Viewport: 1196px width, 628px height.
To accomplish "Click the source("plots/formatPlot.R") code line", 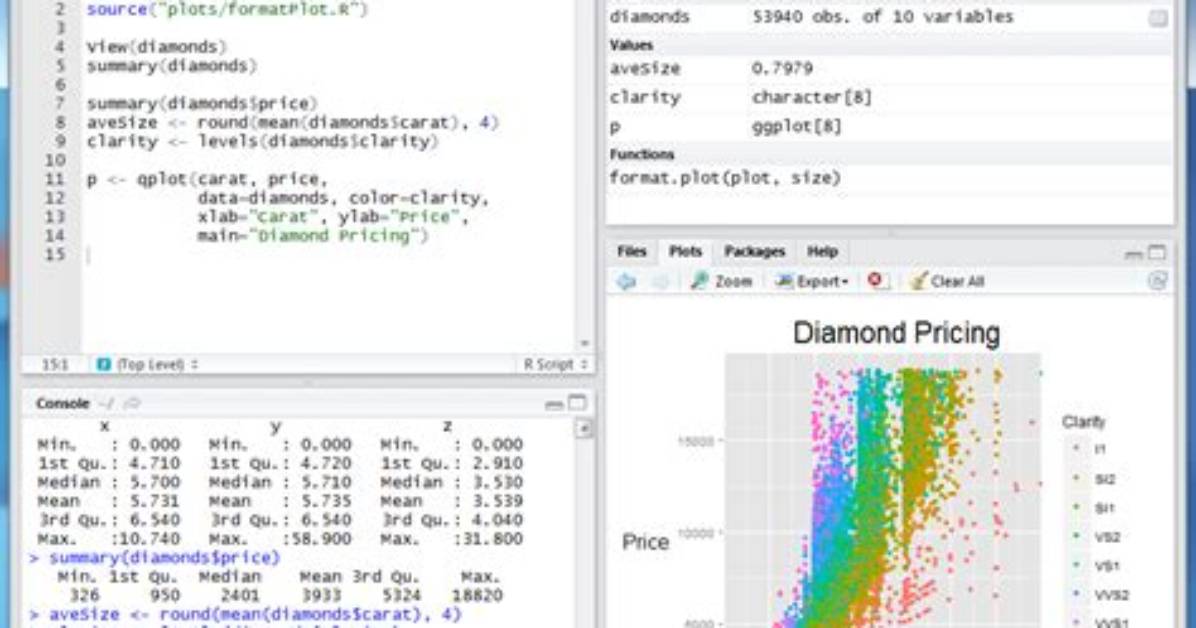I will click(x=227, y=10).
